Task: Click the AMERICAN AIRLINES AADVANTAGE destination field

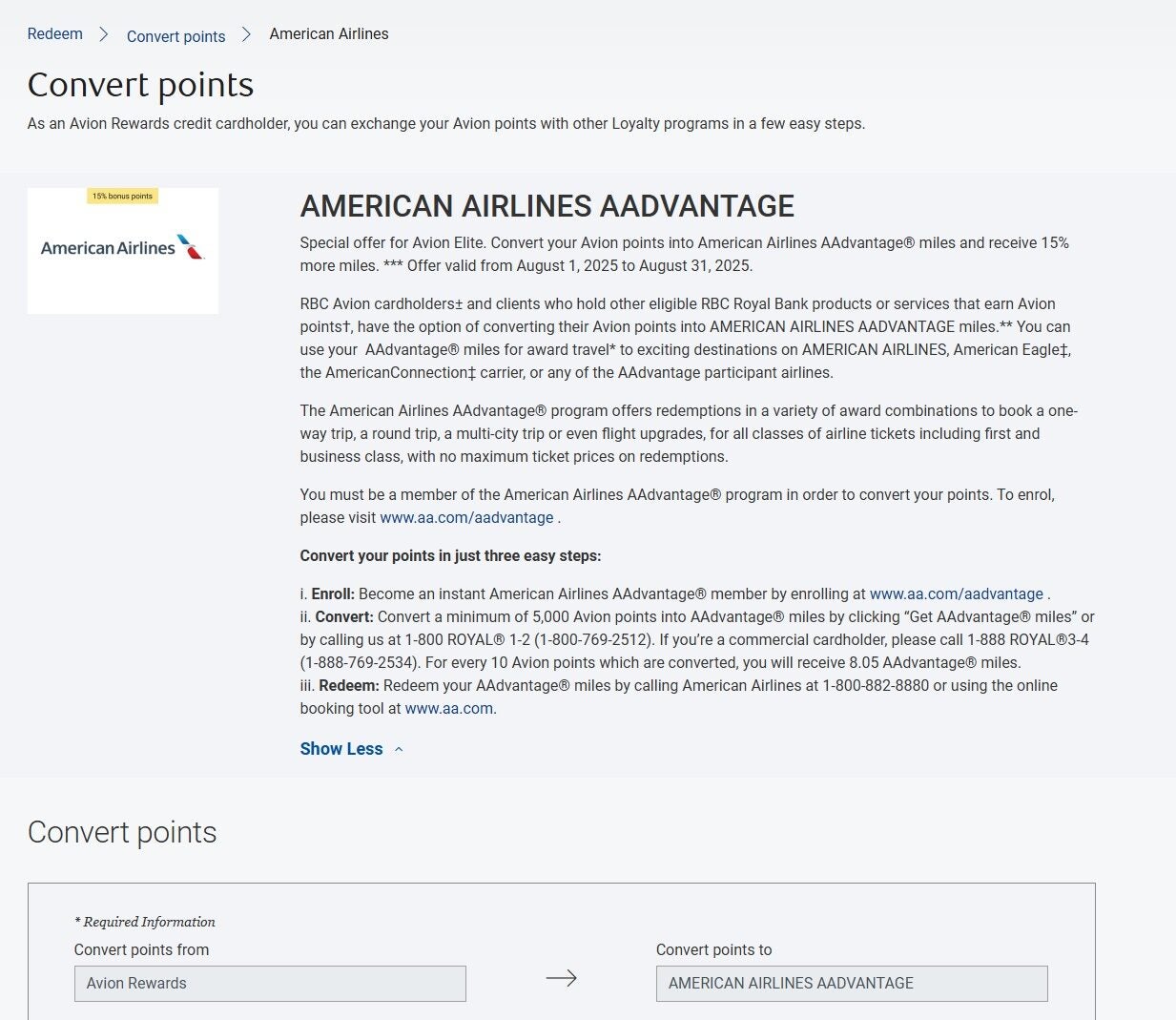Action: point(851,984)
